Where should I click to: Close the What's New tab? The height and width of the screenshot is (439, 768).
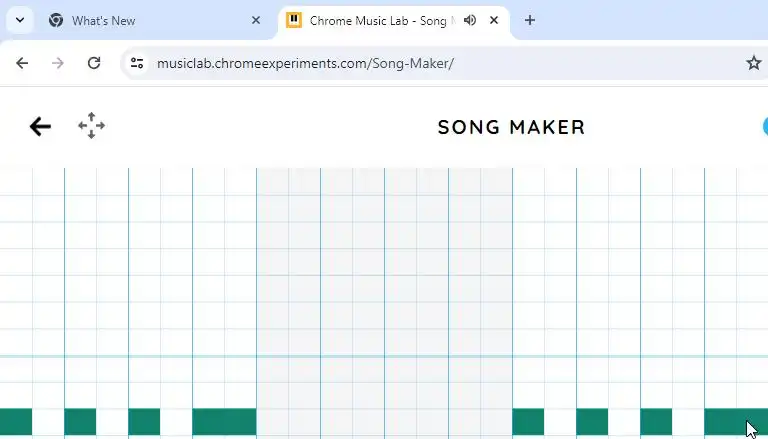pos(256,20)
